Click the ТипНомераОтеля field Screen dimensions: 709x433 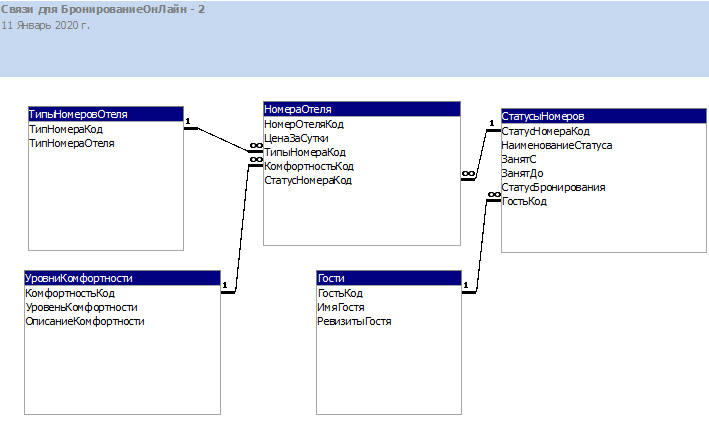tap(72, 144)
